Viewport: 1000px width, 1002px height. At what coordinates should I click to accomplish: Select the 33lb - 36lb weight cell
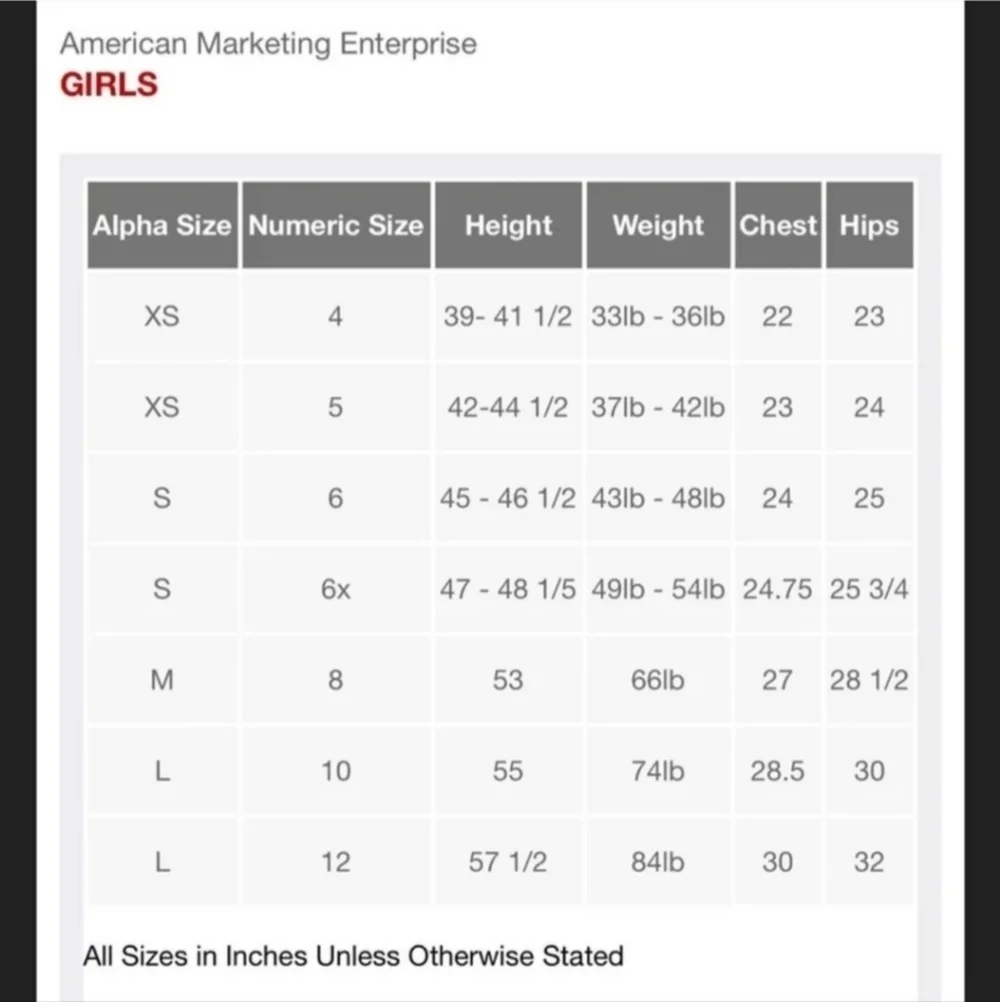pyautogui.click(x=658, y=316)
